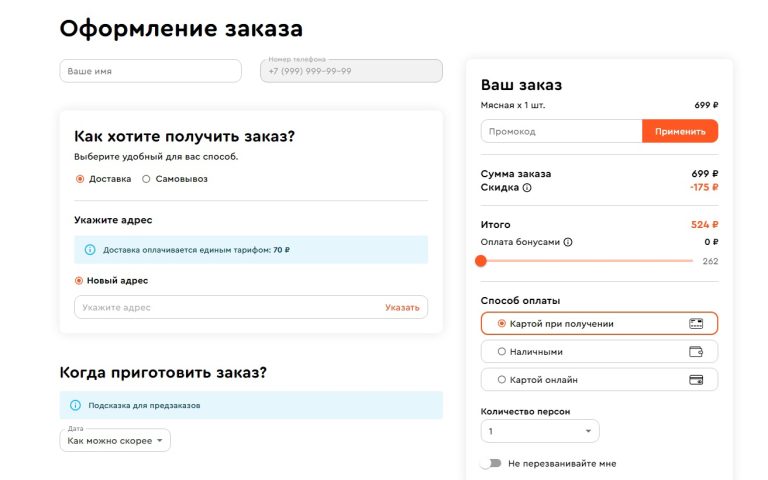768x480 pixels.
Task: Click the Указать address link
Action: coord(402,308)
